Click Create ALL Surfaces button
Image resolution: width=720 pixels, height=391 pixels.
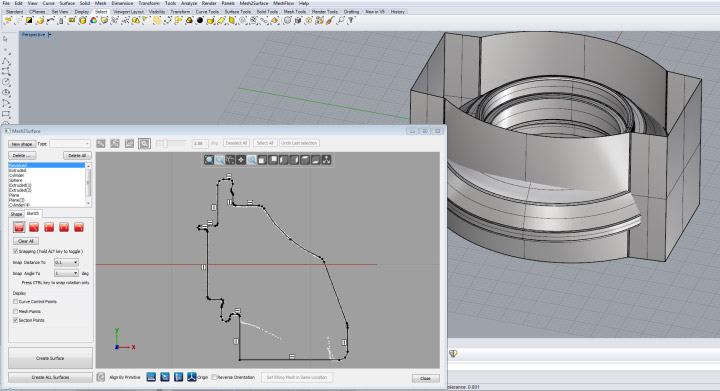tap(50, 377)
